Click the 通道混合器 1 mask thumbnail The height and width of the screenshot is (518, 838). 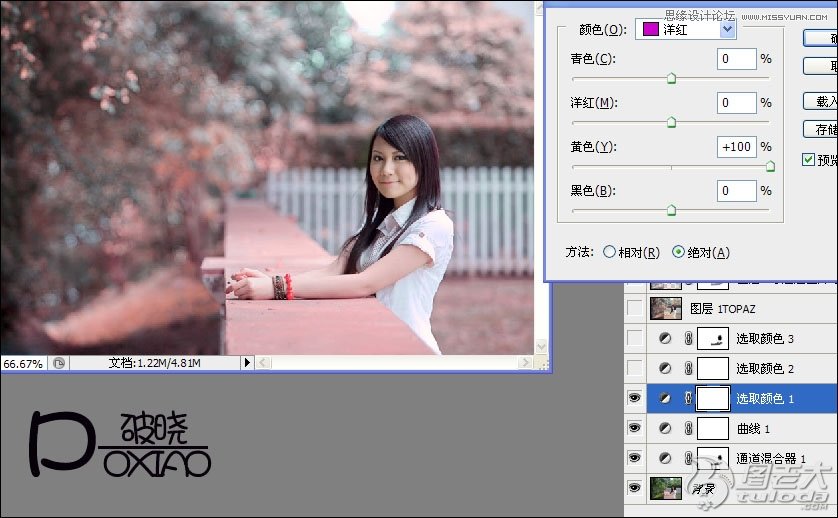(x=713, y=458)
